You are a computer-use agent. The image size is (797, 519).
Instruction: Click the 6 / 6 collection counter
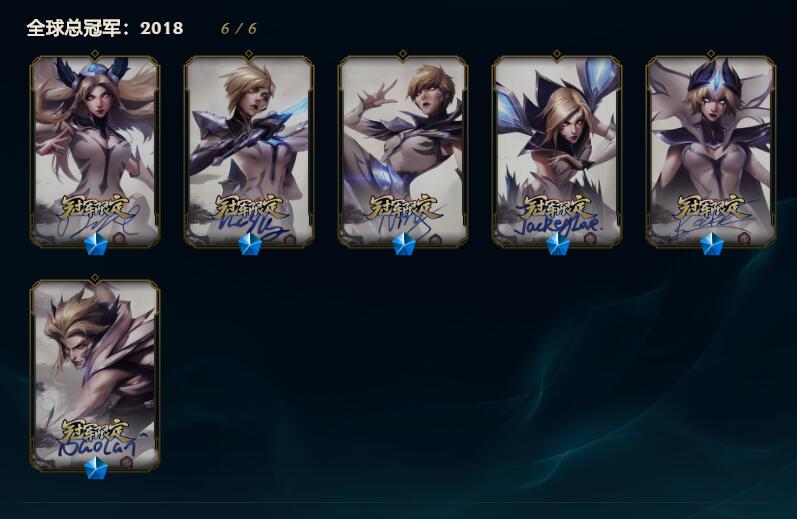coord(238,28)
